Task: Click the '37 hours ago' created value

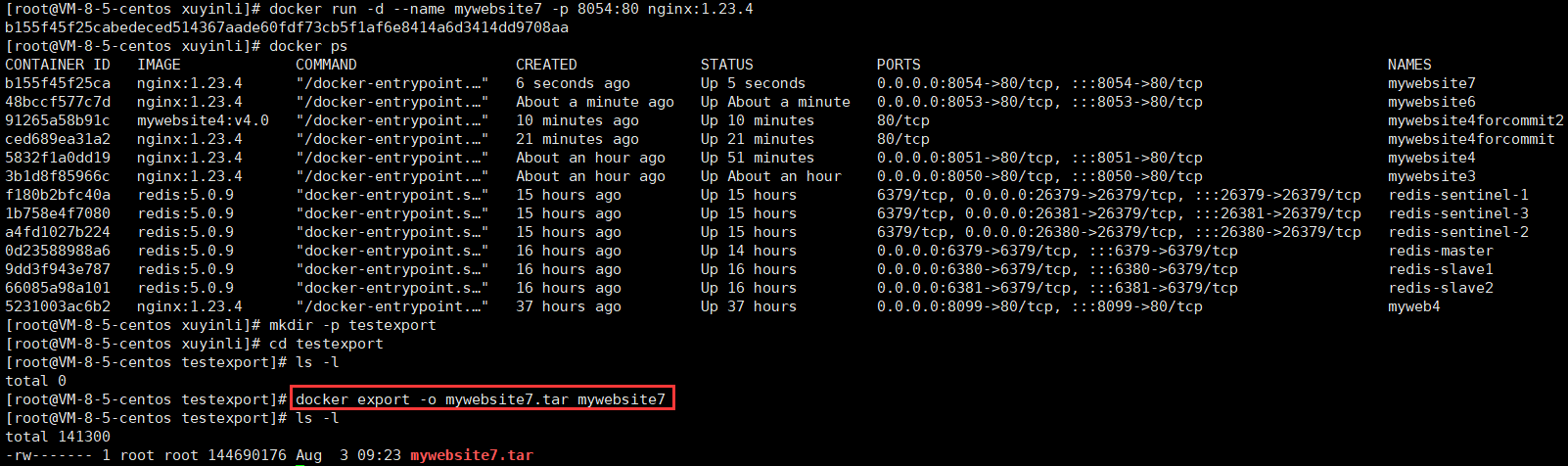Action: tap(569, 306)
